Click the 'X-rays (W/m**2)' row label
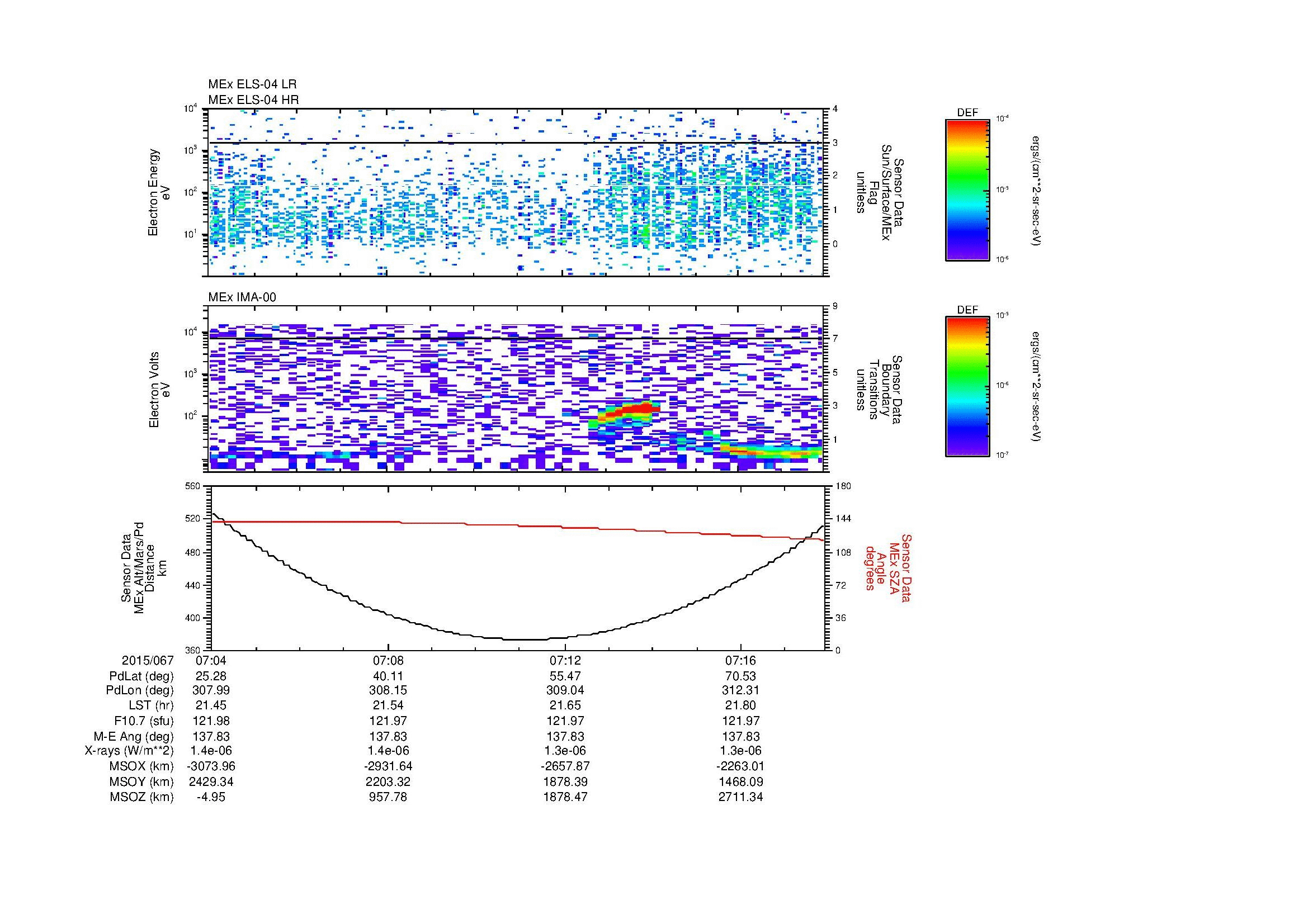Screen dimensions: 1308x924 pos(129,751)
